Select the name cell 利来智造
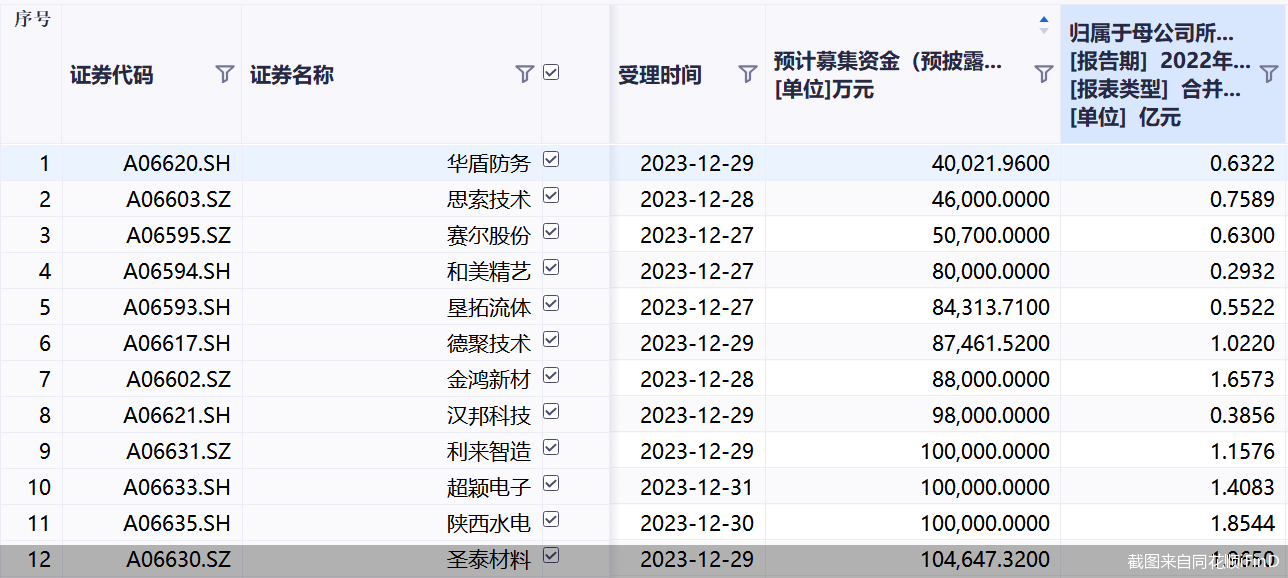1288x578 pixels. click(489, 452)
